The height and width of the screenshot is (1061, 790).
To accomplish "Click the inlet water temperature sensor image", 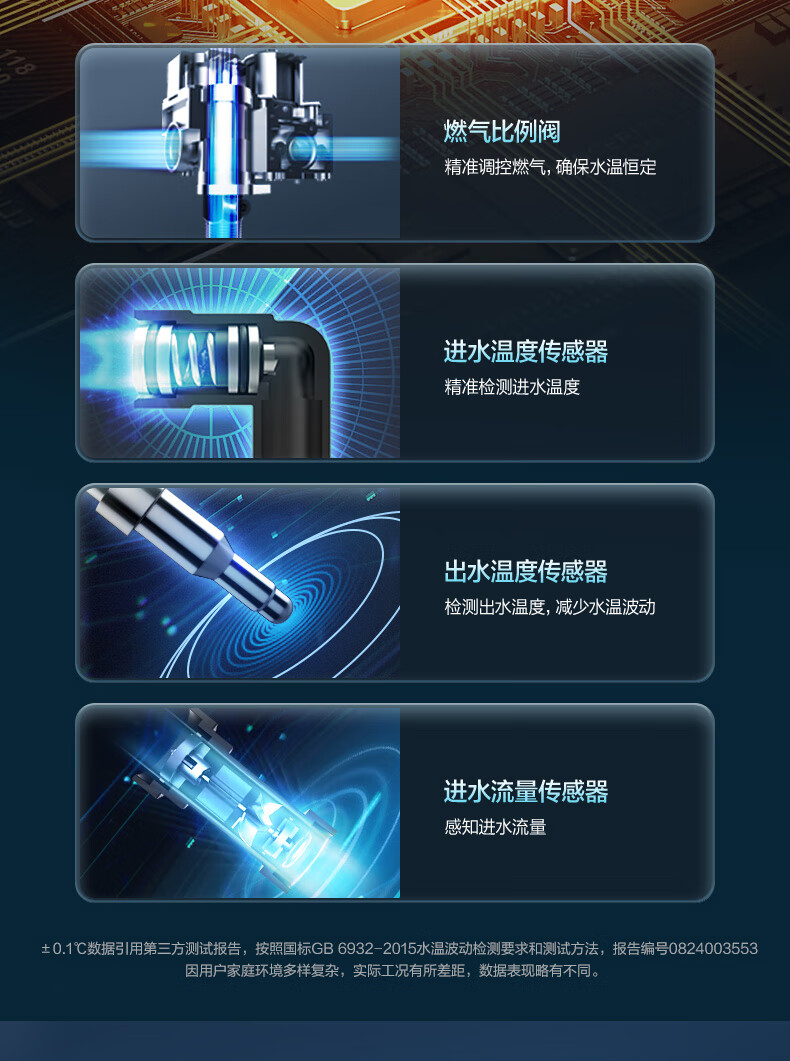I will click(x=239, y=362).
